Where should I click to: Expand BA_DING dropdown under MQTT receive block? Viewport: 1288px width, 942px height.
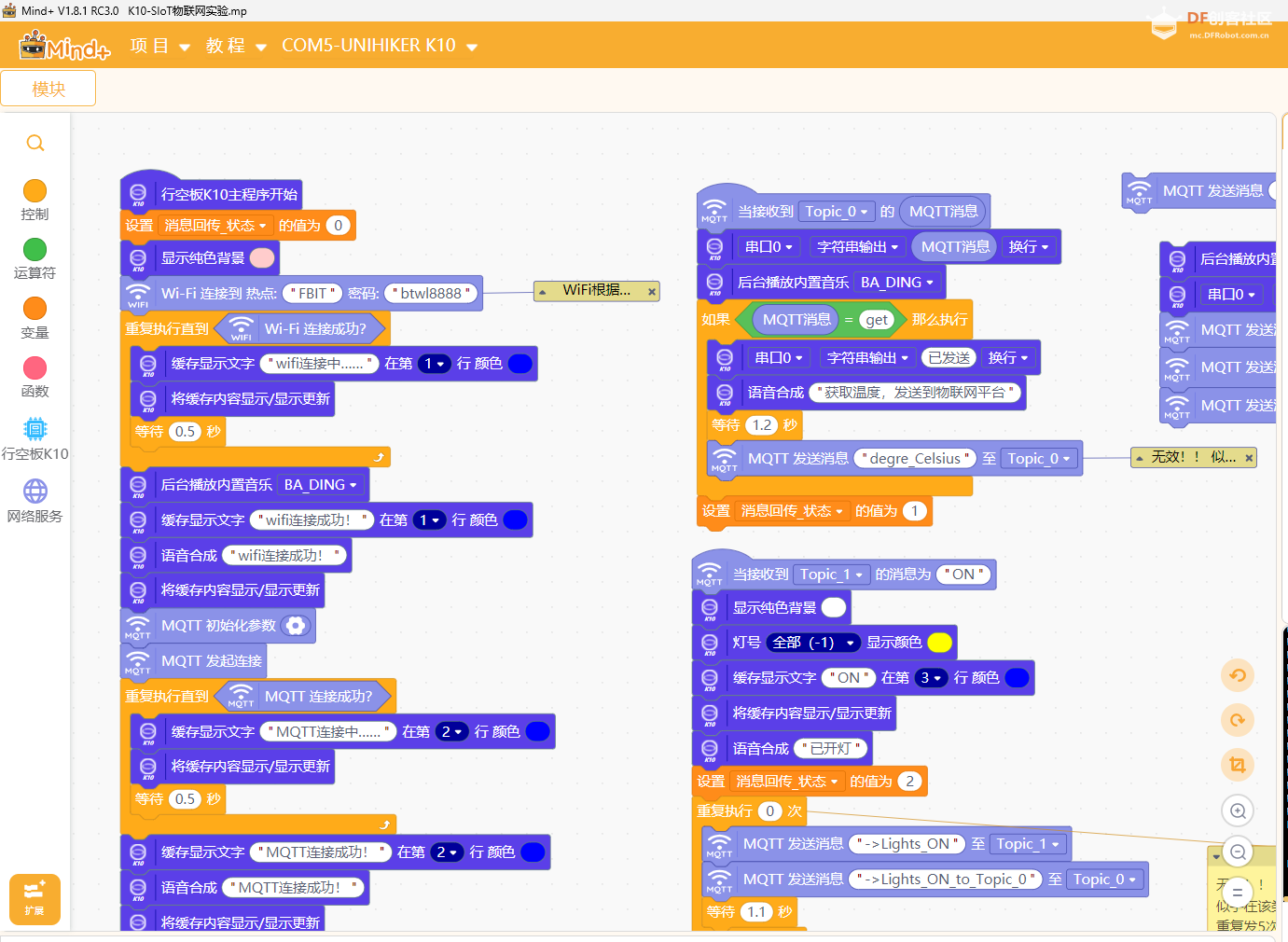tap(896, 283)
